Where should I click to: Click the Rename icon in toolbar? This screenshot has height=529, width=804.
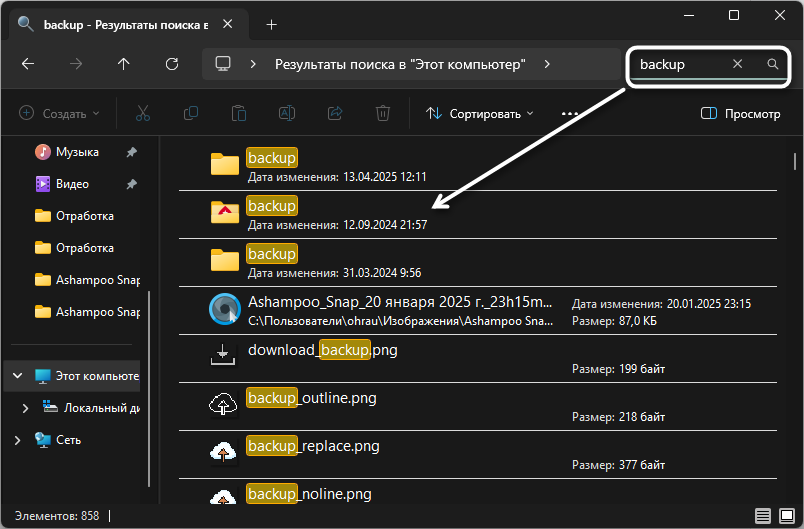point(286,114)
